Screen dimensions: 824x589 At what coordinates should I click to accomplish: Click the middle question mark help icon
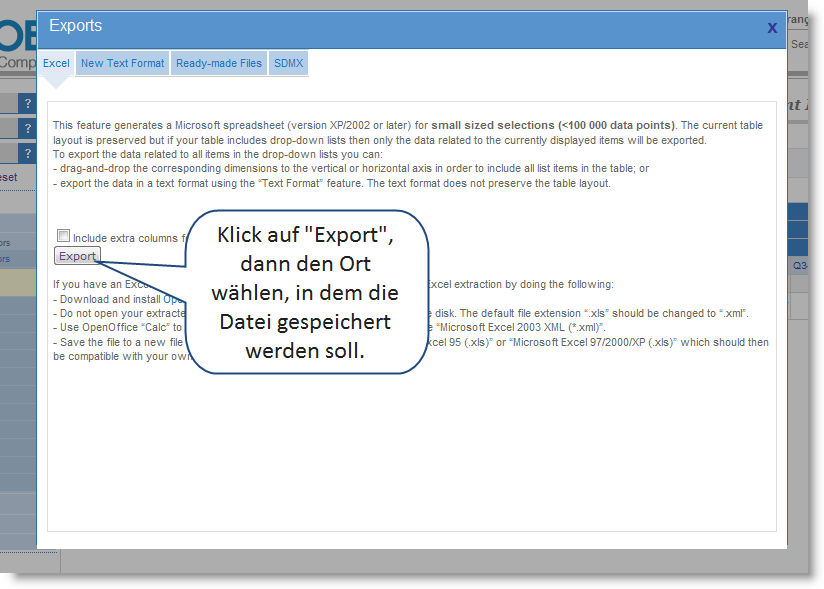point(28,128)
